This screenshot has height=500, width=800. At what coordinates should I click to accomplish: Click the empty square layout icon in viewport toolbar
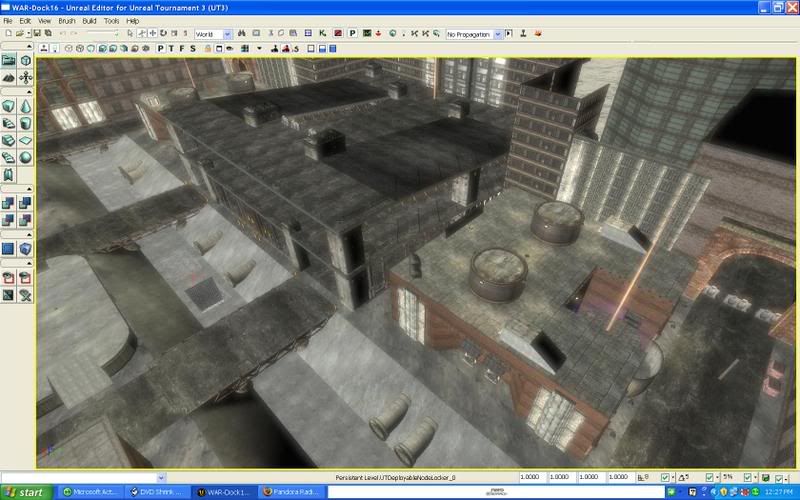point(311,48)
